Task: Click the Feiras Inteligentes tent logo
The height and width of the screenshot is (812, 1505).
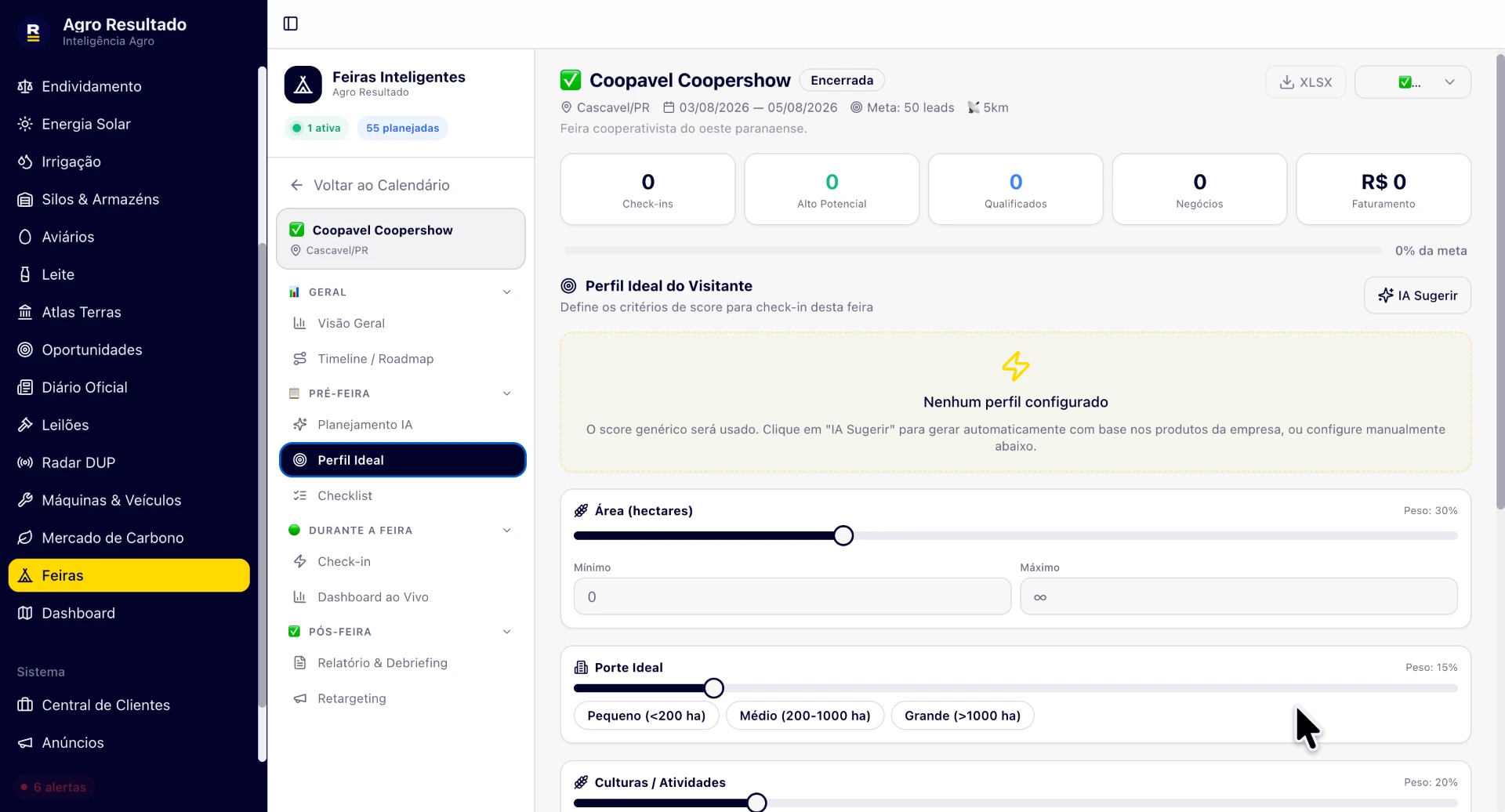Action: tap(303, 85)
